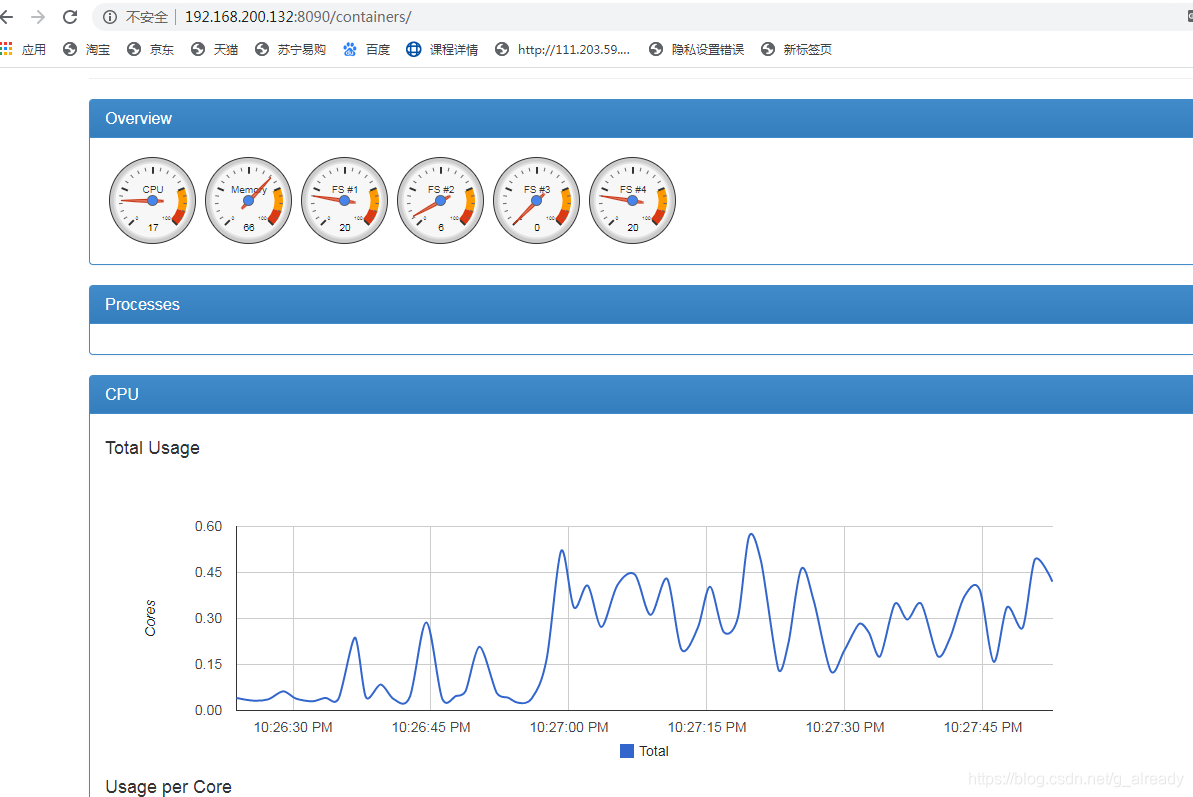
Task: Click the 10:27:15 PM axis label
Action: coord(707,727)
